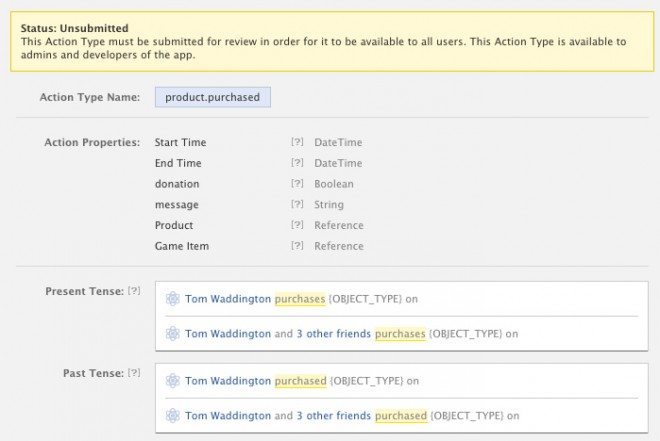660x441 pixels.
Task: Click [?] help next to Past Tense
Action: 134,372
